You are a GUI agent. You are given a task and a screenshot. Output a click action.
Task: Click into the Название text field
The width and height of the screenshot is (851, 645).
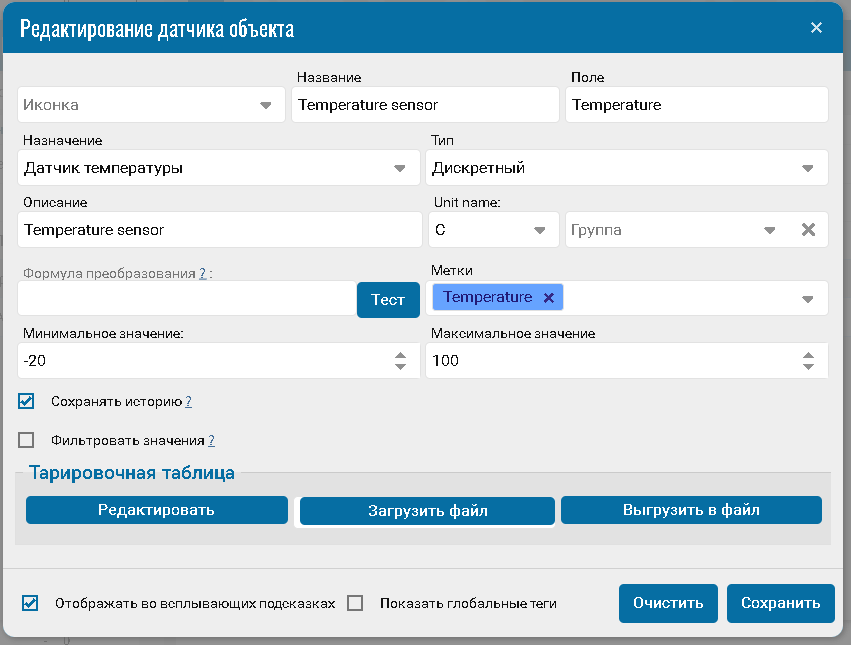425,105
